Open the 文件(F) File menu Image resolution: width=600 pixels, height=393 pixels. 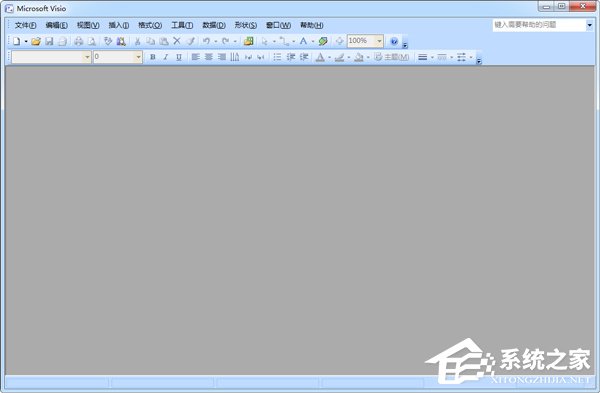pyautogui.click(x=26, y=25)
